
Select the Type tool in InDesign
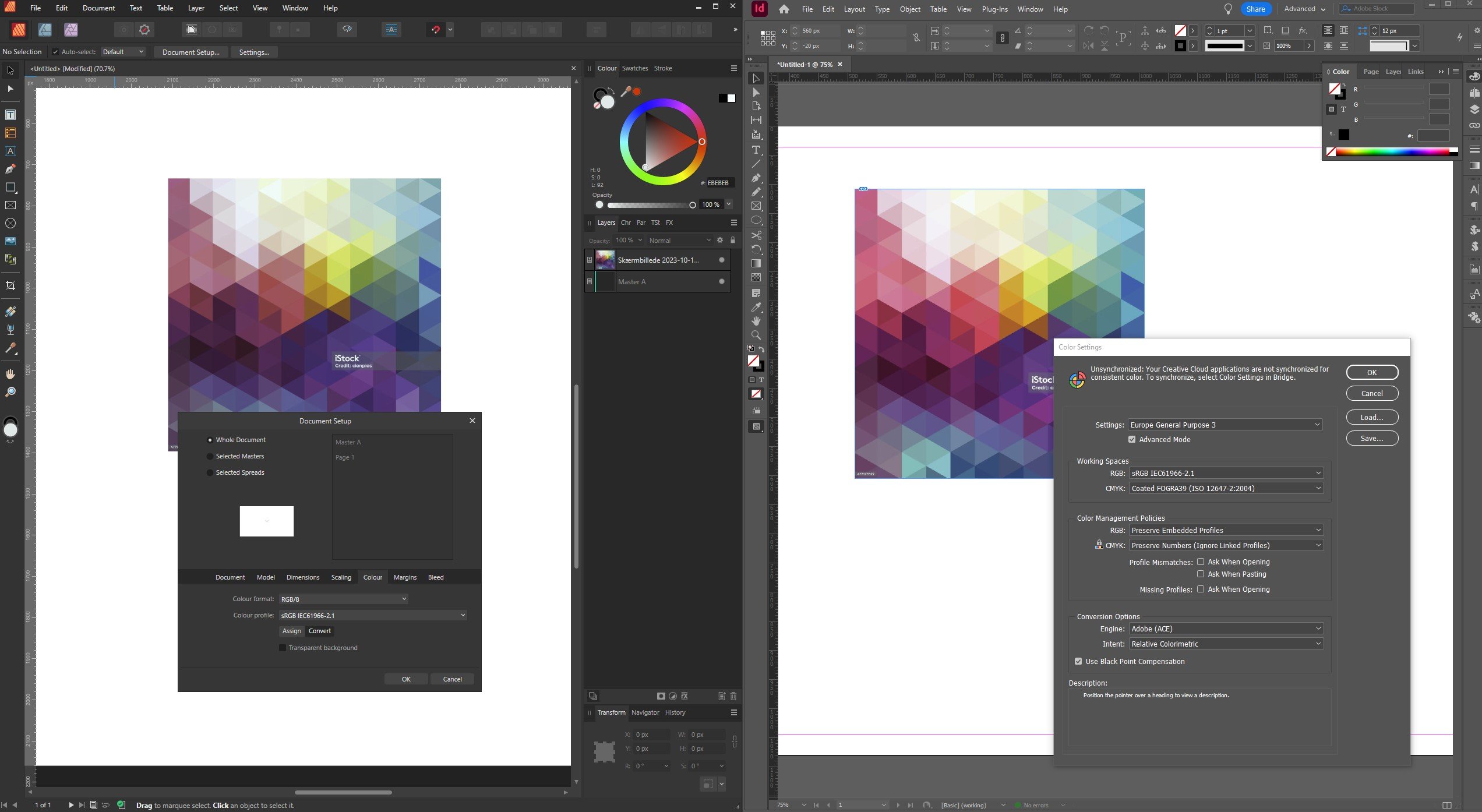coord(756,150)
